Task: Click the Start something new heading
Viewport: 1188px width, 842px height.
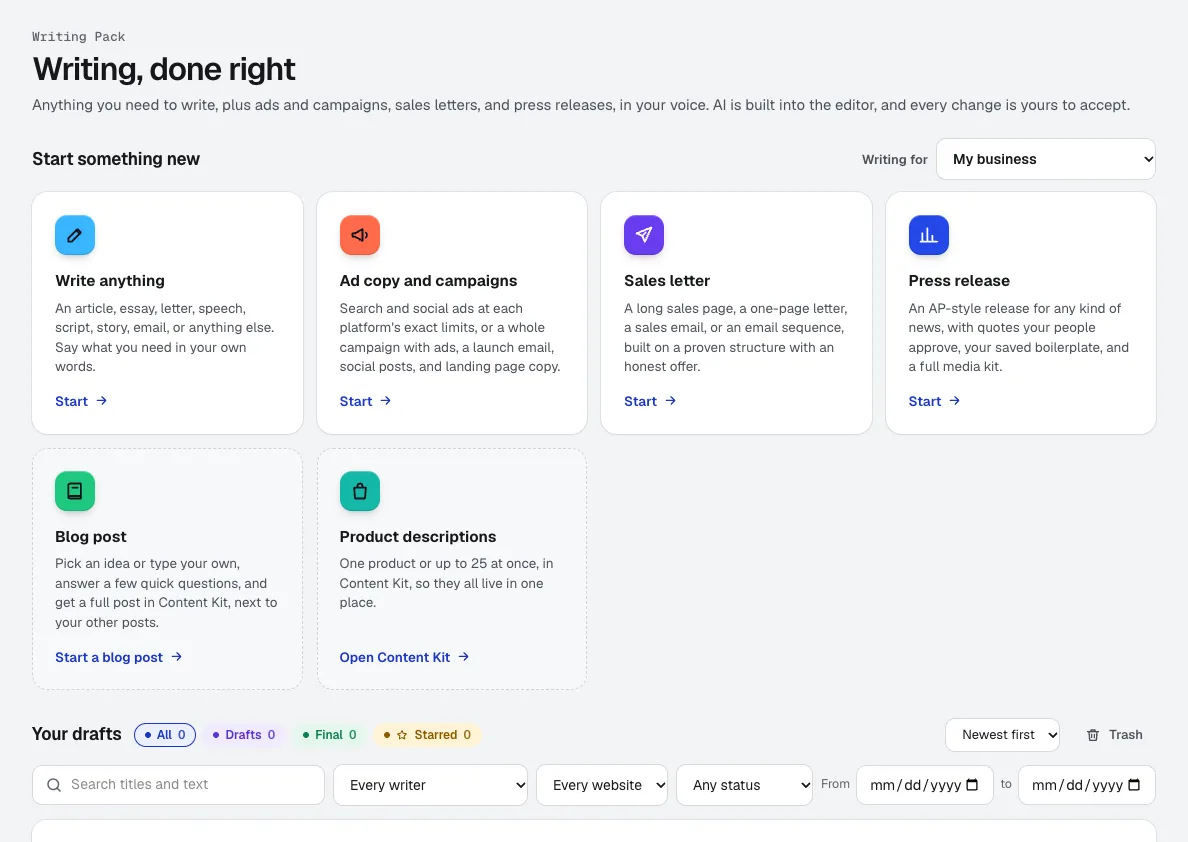Action: tap(116, 159)
